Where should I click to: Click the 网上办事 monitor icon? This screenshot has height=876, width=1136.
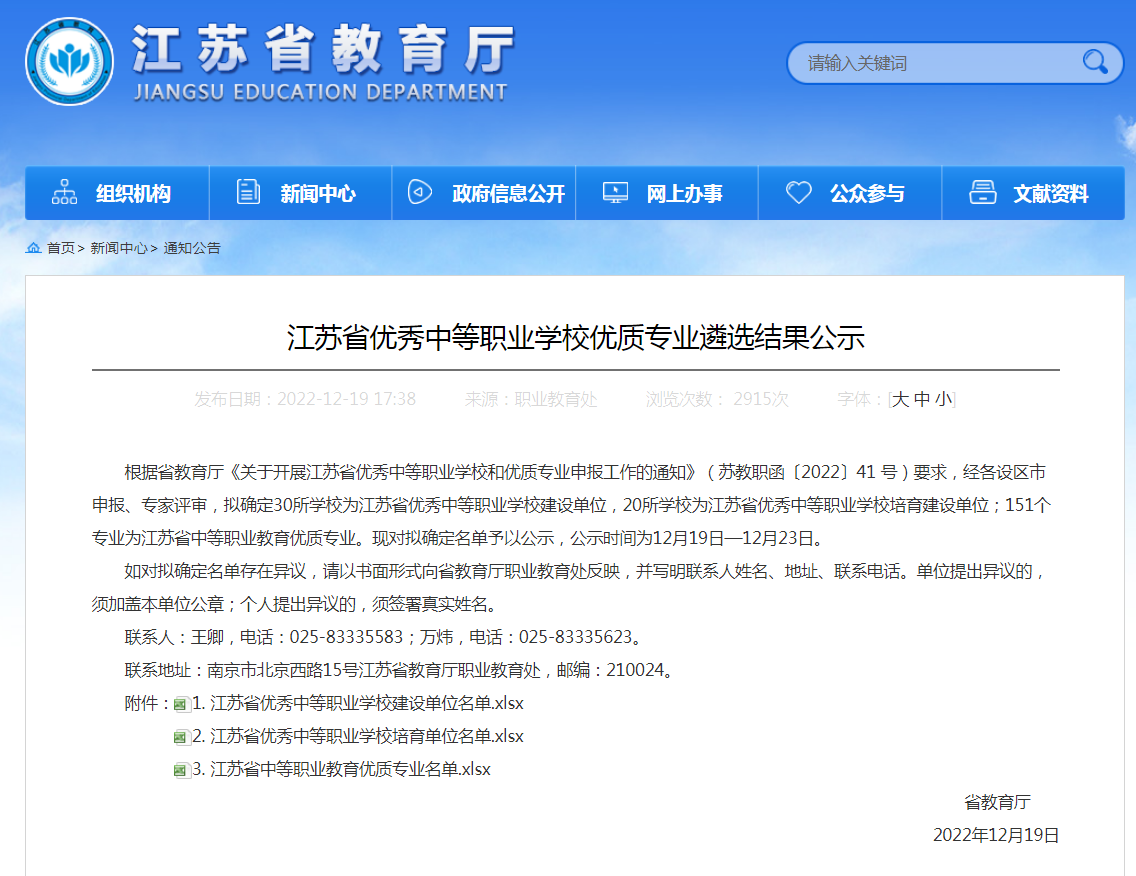615,193
